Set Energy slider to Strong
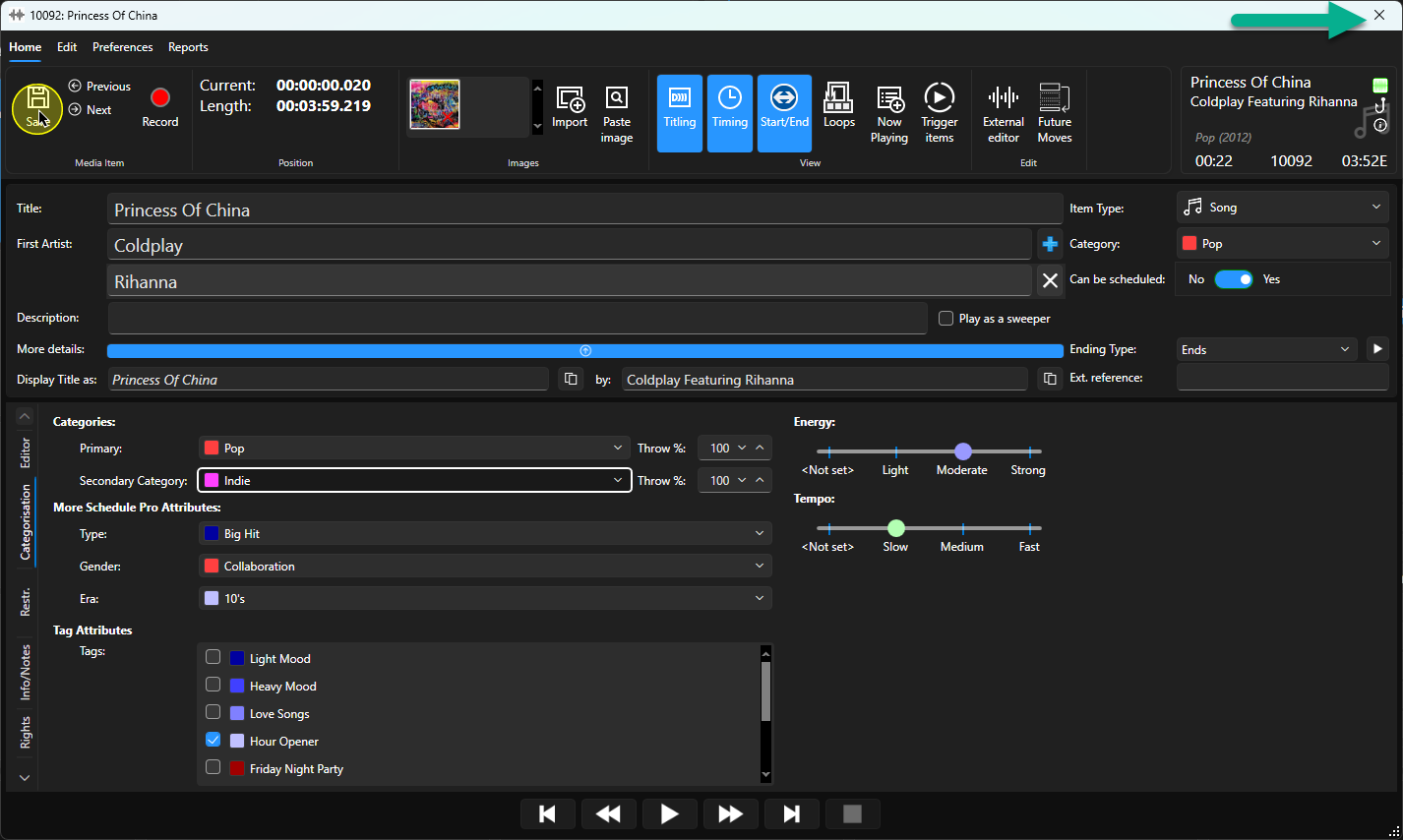 [x=1029, y=451]
